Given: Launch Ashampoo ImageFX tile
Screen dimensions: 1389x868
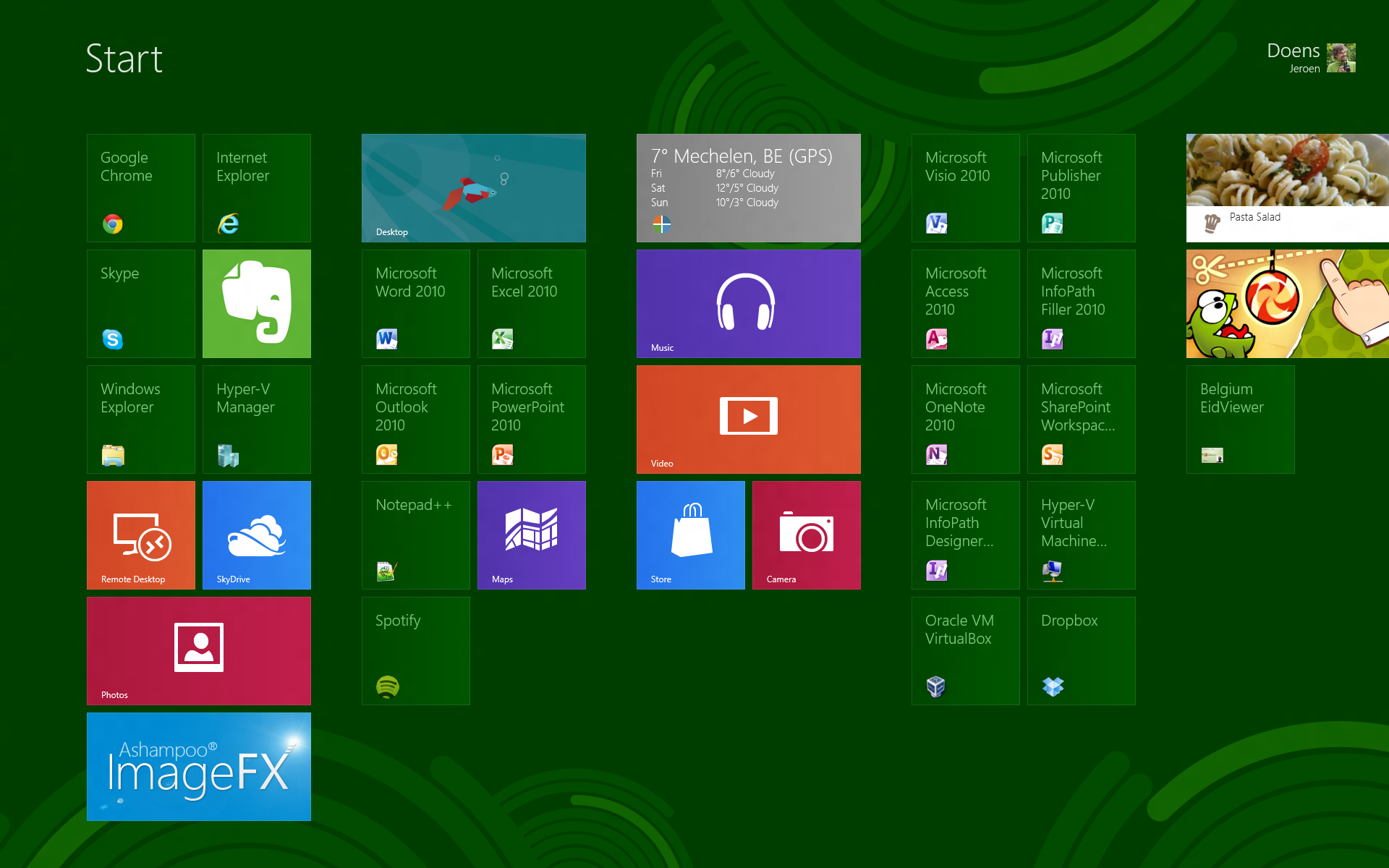Looking at the screenshot, I should (199, 767).
